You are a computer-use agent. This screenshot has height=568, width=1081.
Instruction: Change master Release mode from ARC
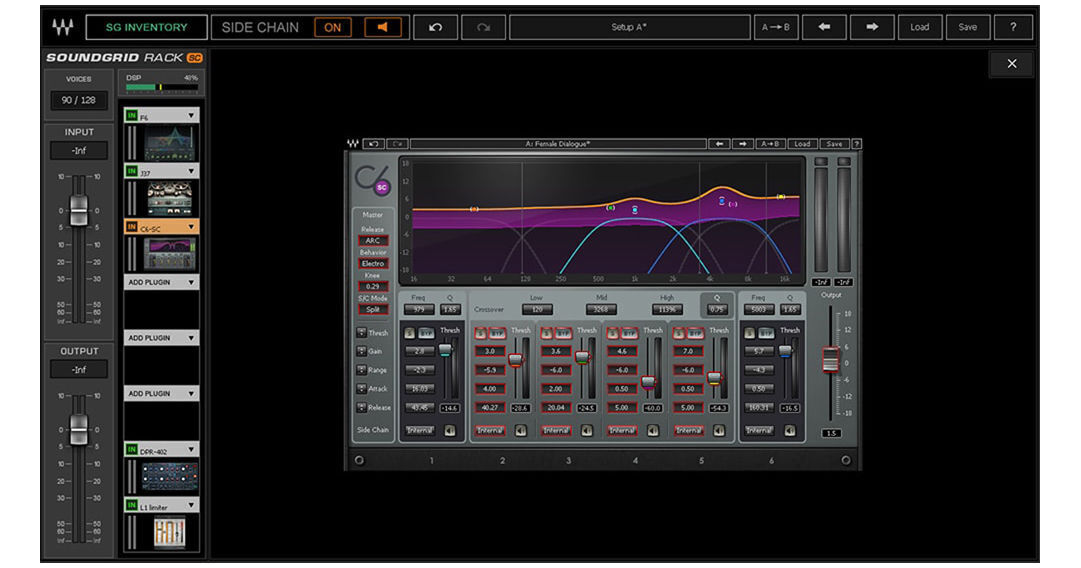pyautogui.click(x=373, y=241)
